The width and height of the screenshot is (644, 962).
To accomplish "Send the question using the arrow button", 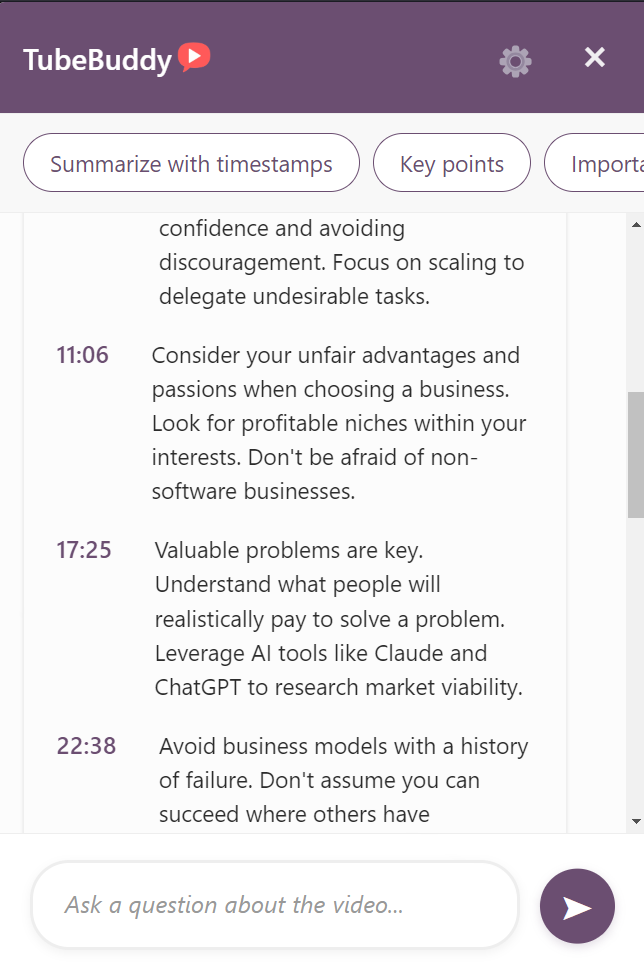I will 577,906.
